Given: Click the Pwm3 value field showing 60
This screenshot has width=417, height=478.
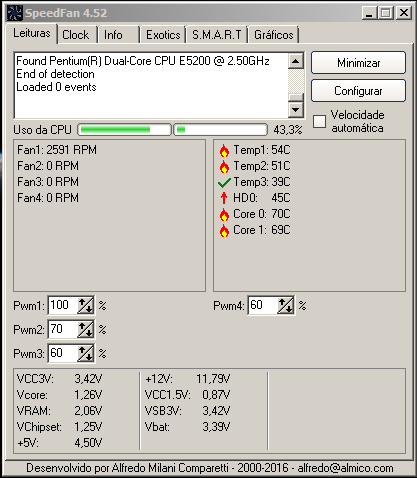Looking at the screenshot, I should pyautogui.click(x=63, y=353).
